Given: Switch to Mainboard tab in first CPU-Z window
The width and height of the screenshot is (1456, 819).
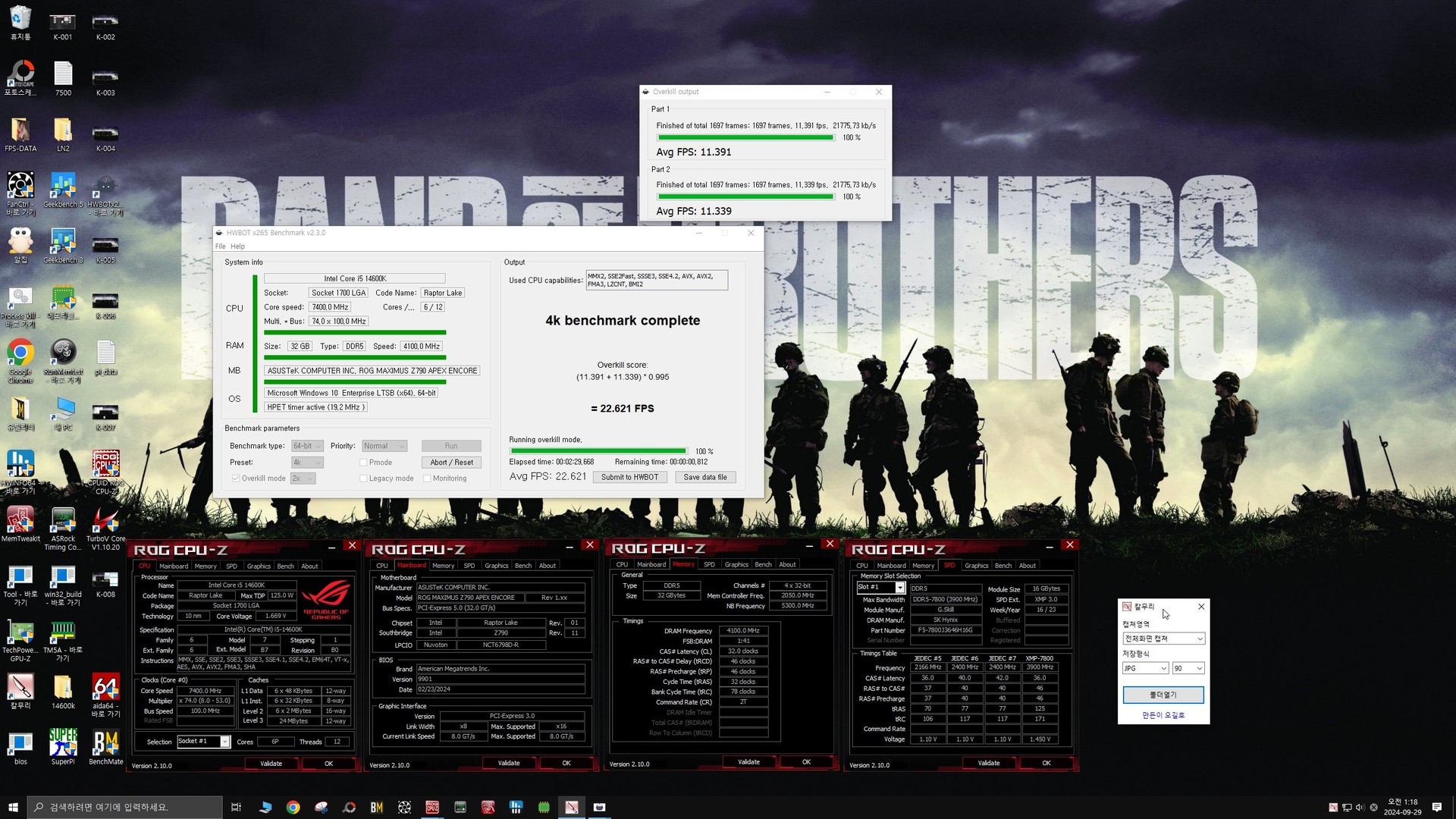Looking at the screenshot, I should click(x=174, y=566).
